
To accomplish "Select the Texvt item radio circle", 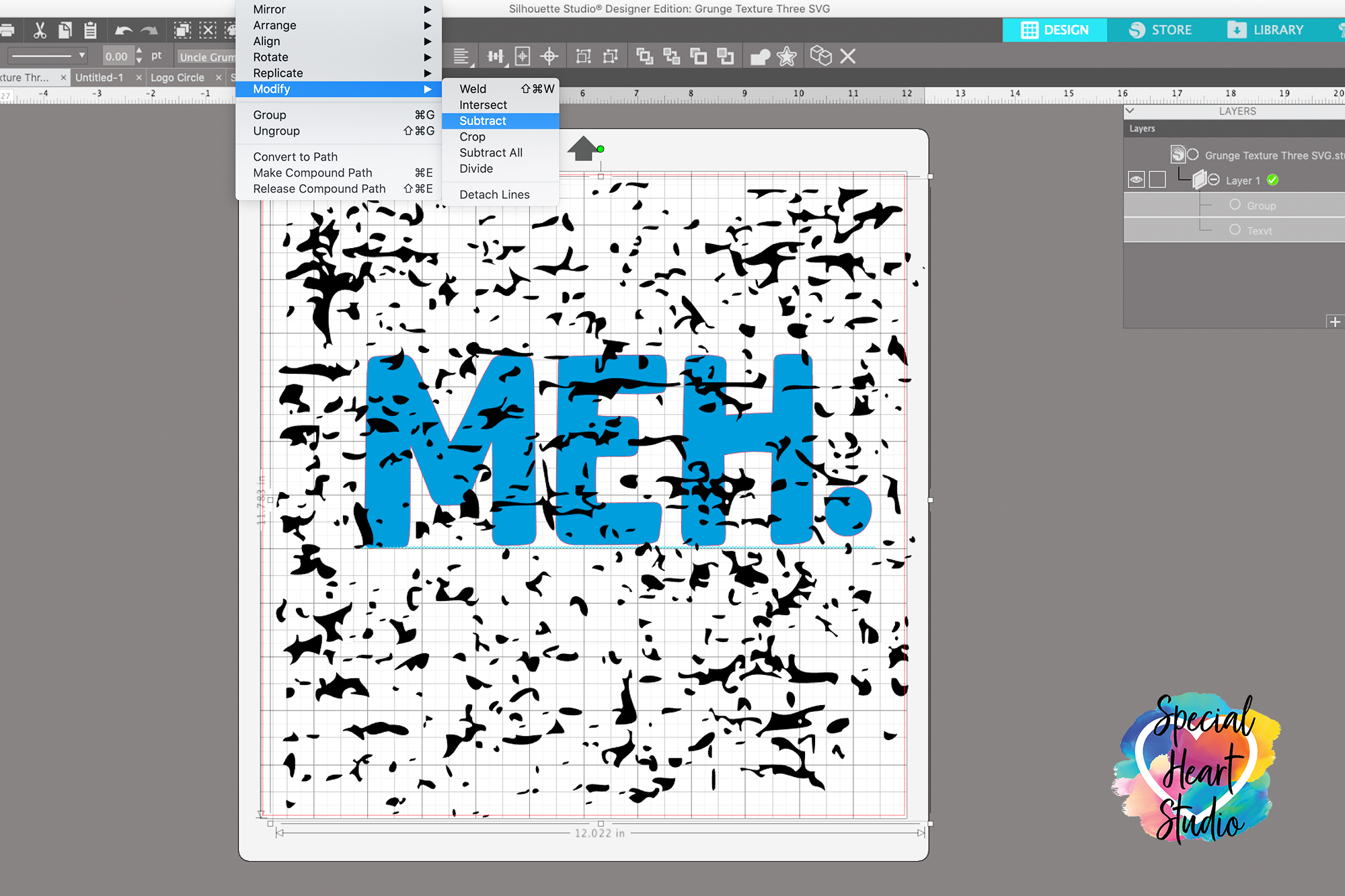I will pyautogui.click(x=1235, y=230).
